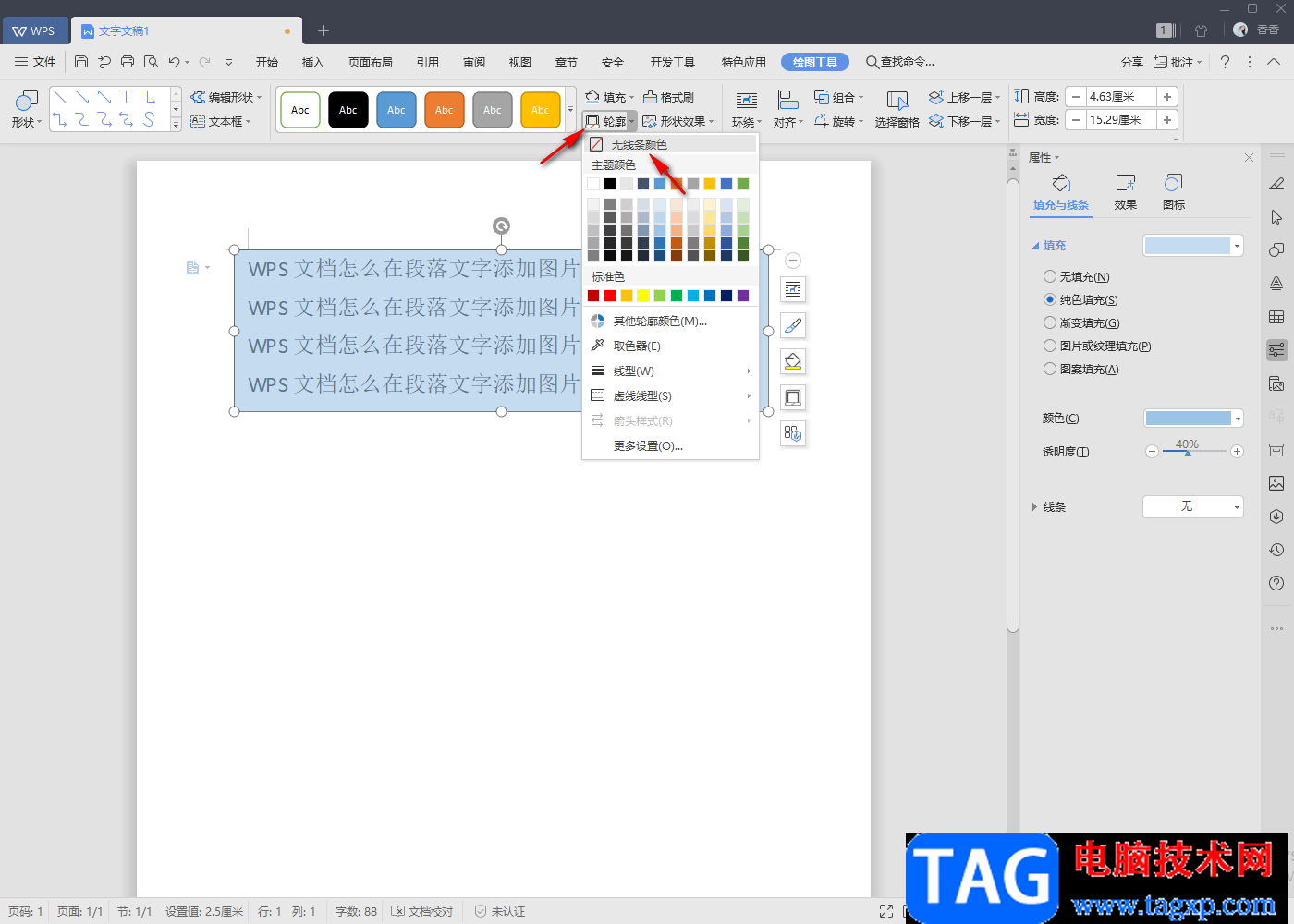
Task: Apply the black Abc shape style
Action: [x=348, y=110]
